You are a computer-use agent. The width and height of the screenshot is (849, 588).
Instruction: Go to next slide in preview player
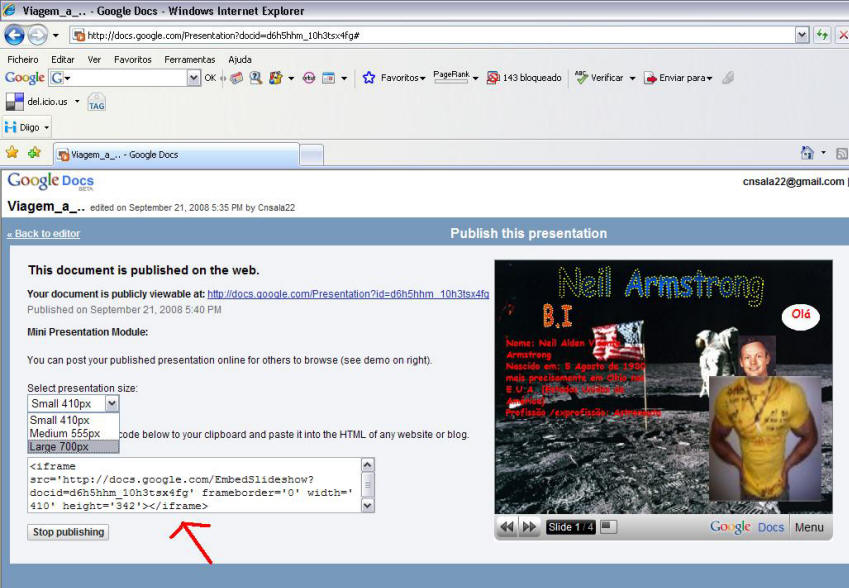tap(529, 527)
